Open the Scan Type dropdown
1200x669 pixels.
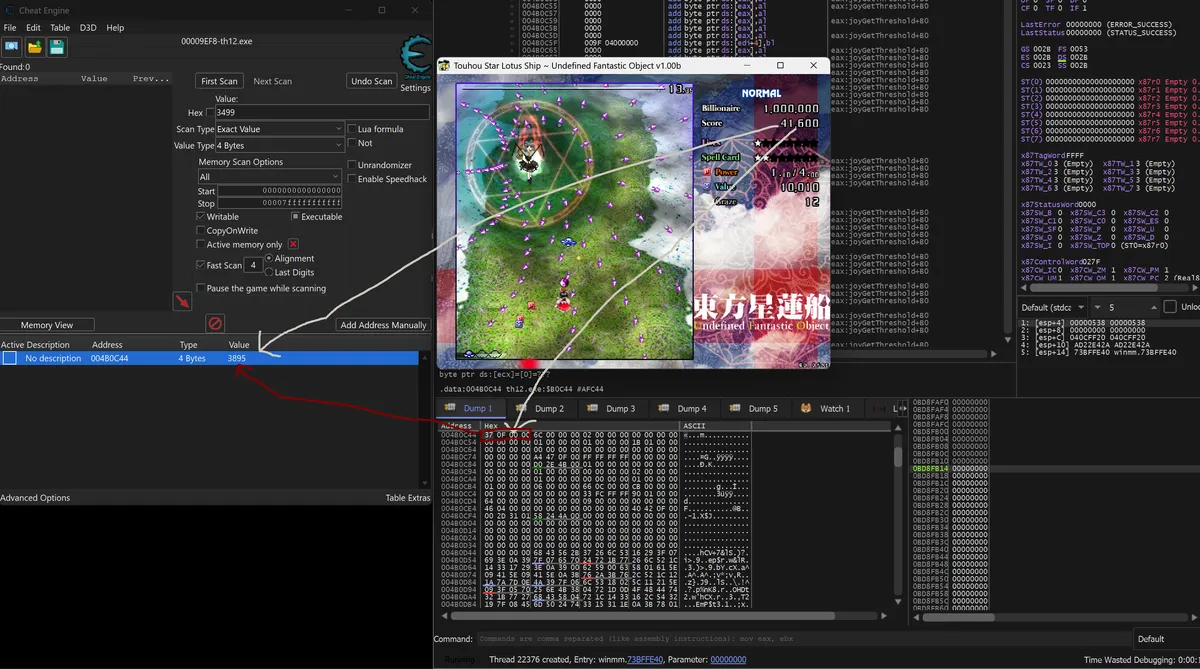(x=280, y=129)
